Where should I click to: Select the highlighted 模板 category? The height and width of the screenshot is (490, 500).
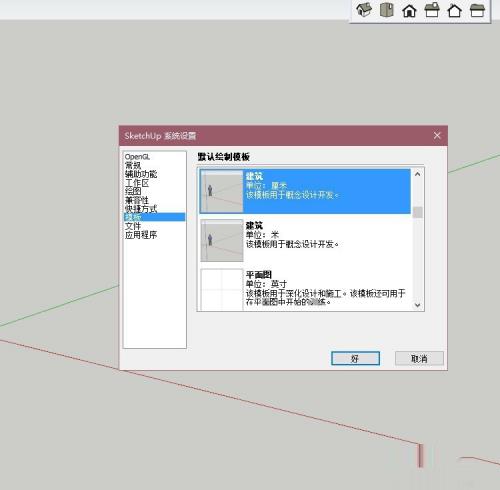pos(154,217)
